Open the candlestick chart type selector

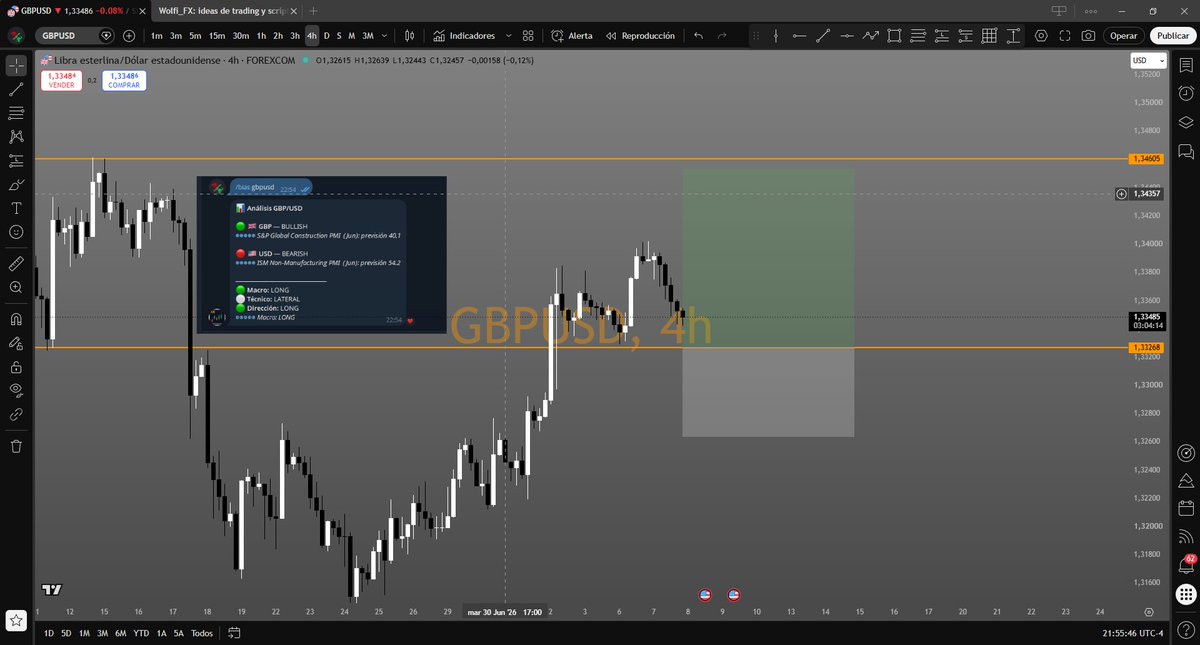click(x=410, y=35)
